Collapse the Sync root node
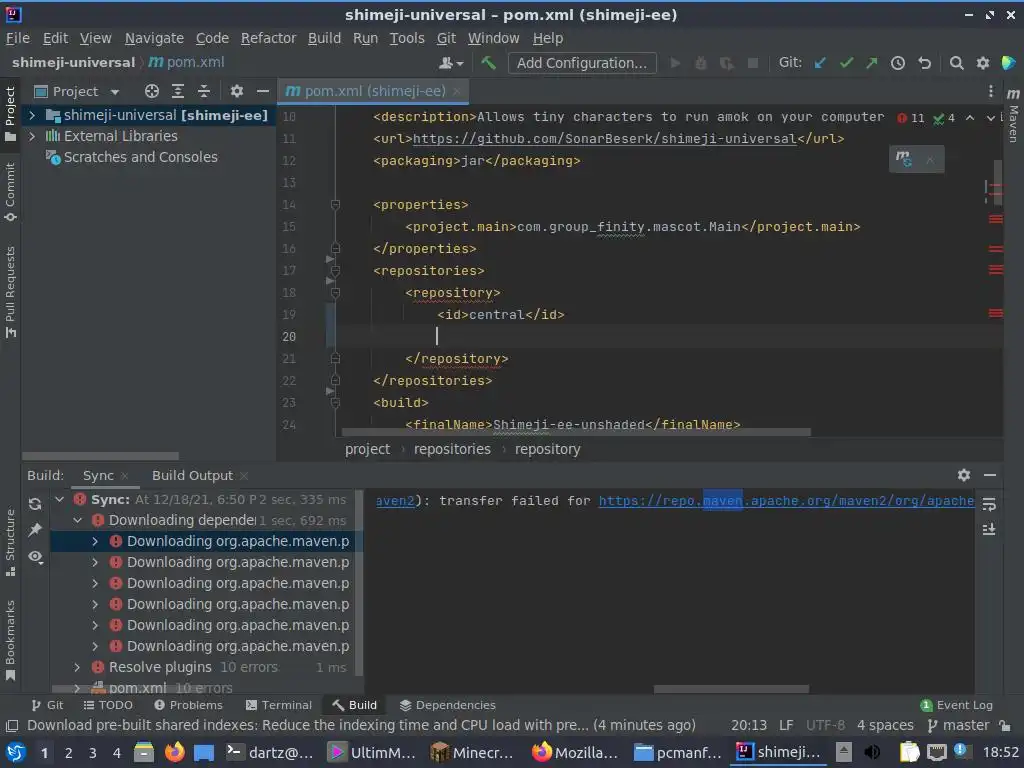The height and width of the screenshot is (768, 1024). [59, 500]
